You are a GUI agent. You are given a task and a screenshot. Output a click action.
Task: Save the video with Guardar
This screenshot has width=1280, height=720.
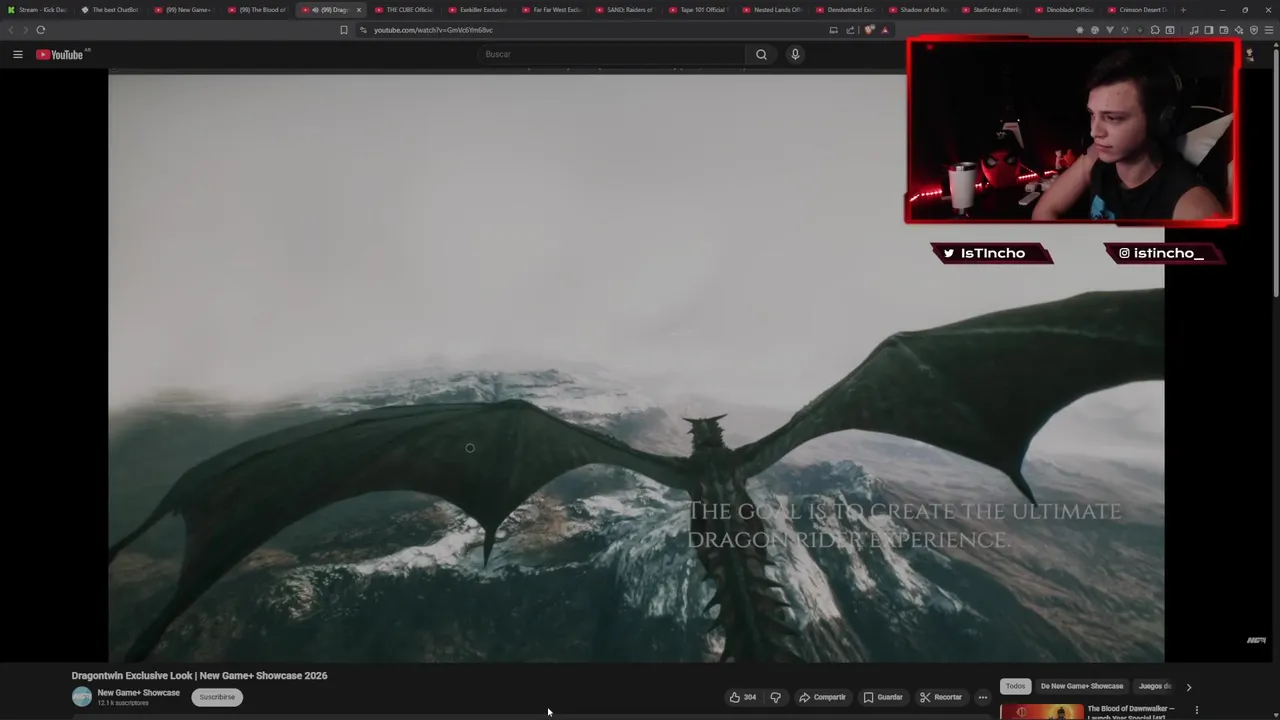click(x=883, y=697)
